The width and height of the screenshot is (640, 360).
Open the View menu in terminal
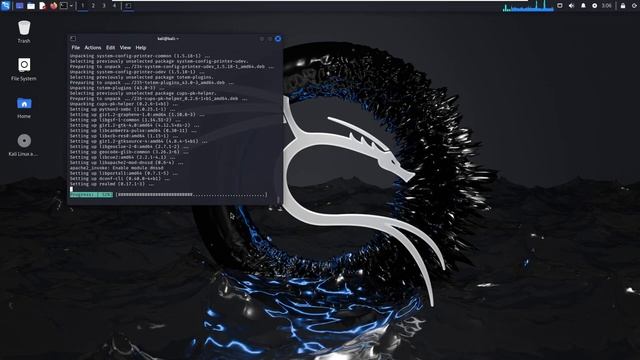click(125, 48)
